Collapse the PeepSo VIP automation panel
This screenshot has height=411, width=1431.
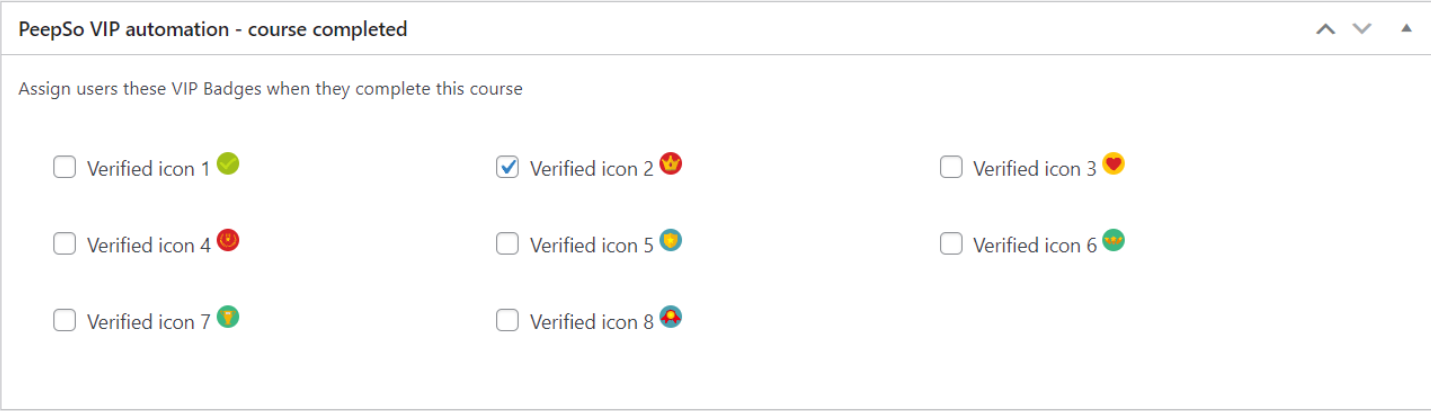1406,28
